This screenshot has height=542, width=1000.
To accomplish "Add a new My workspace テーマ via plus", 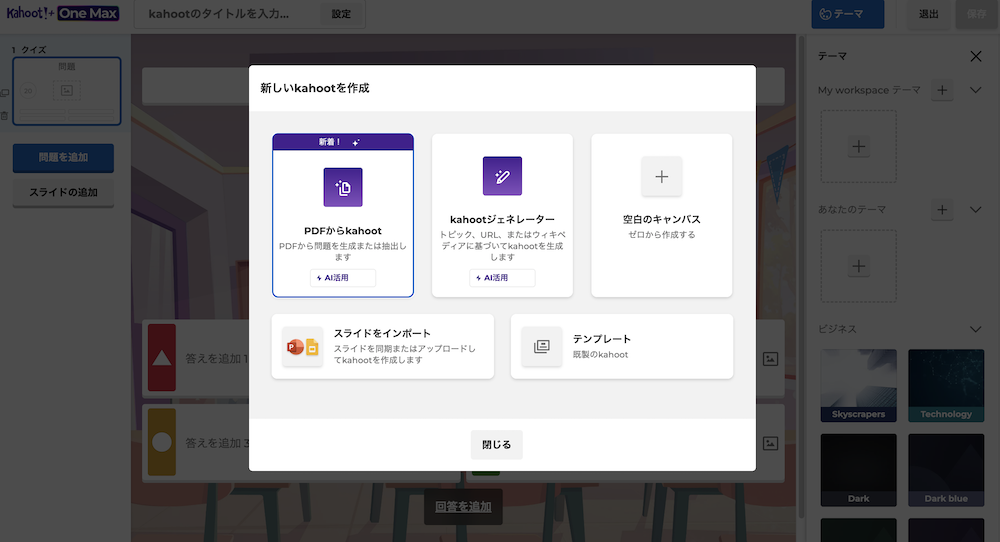I will [x=942, y=90].
